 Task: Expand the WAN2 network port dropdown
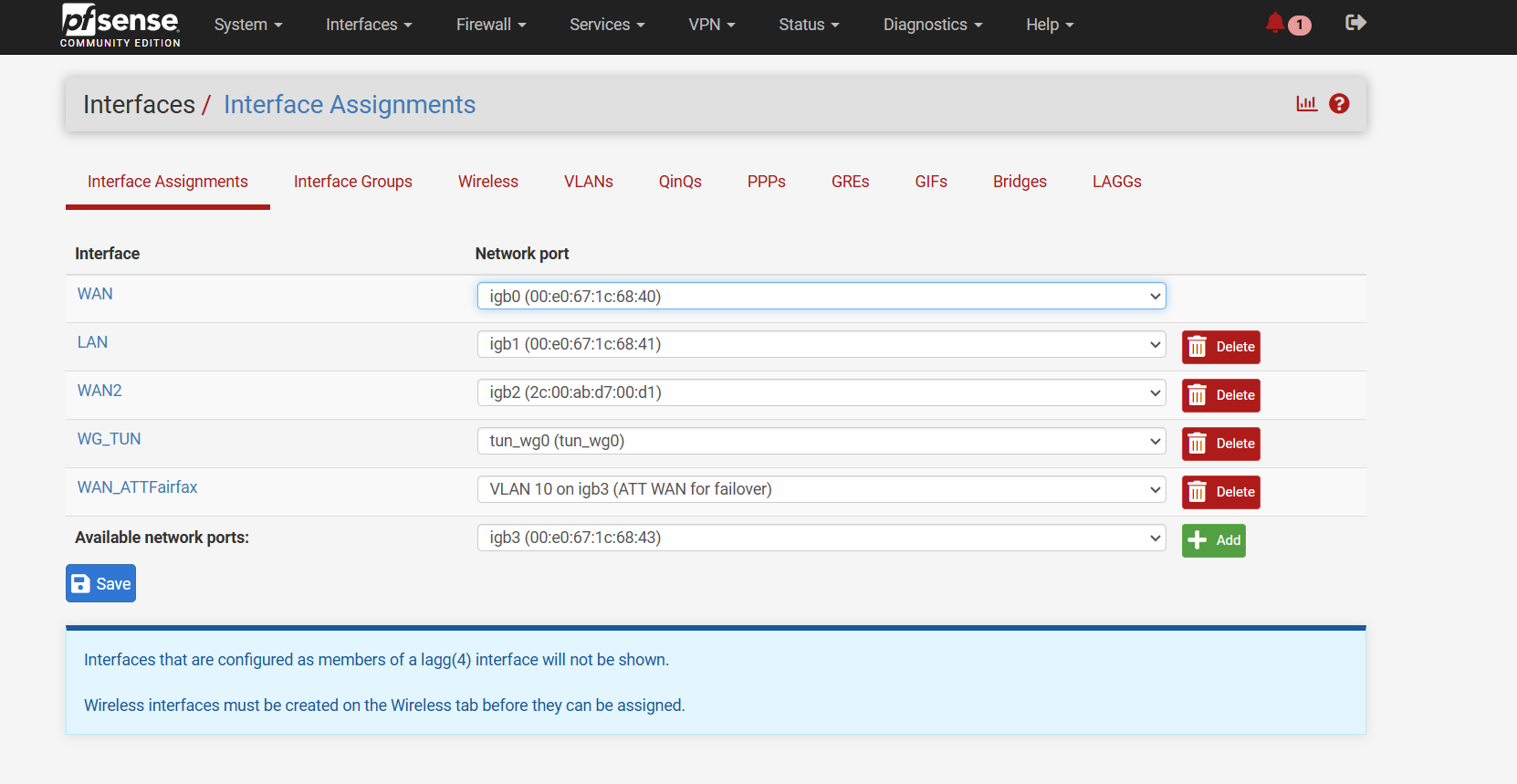[821, 392]
